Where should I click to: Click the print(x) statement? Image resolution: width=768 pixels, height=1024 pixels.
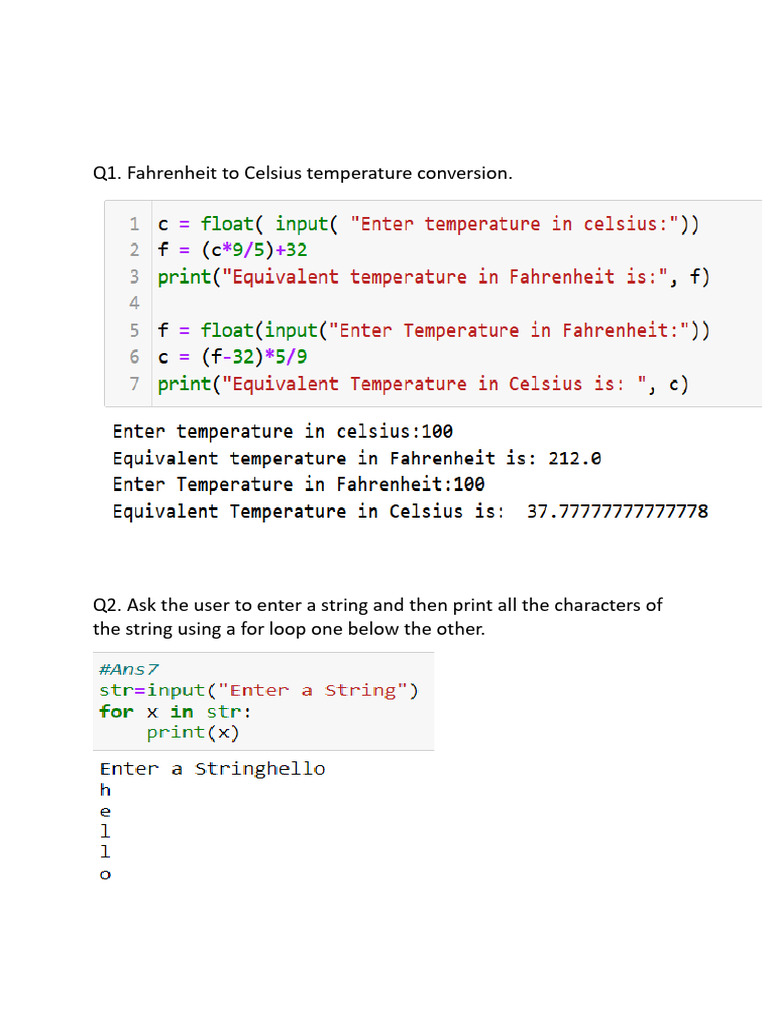[x=193, y=733]
